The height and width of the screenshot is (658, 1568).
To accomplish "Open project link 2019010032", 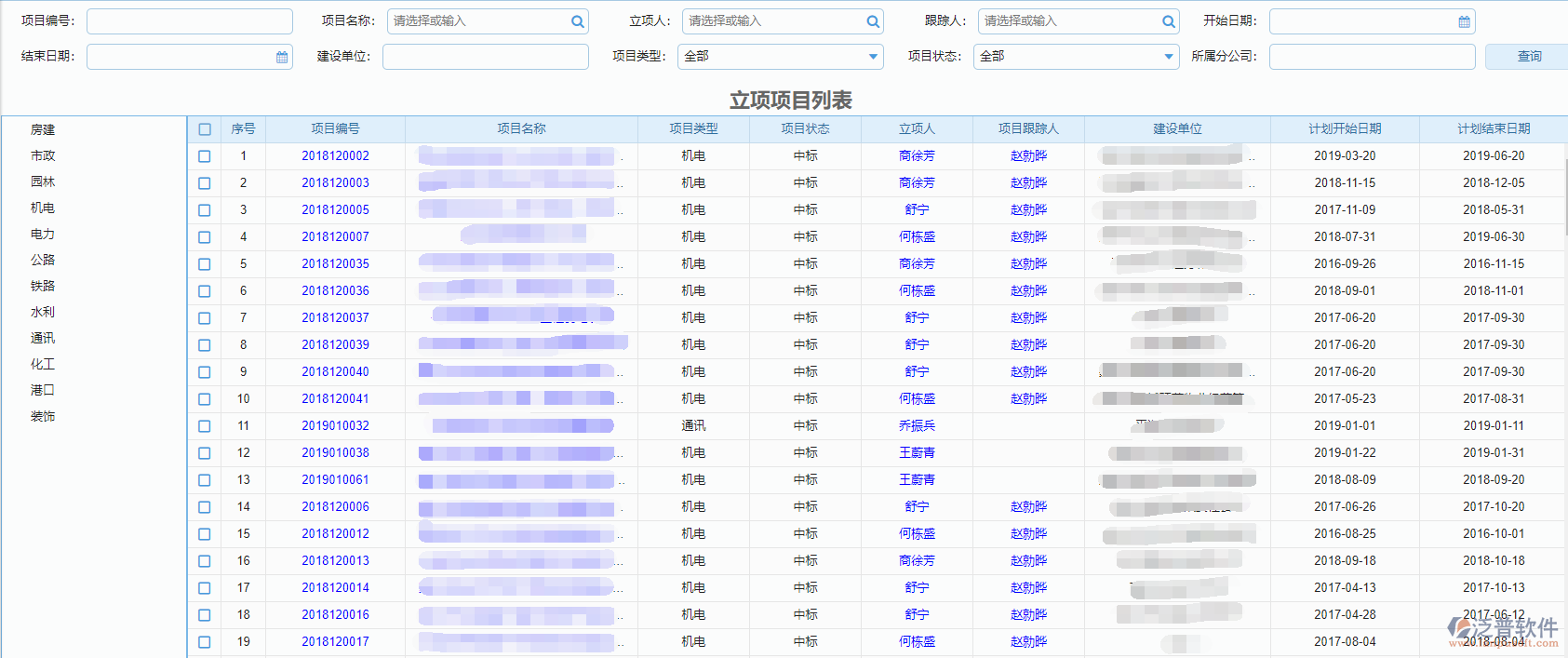I will (335, 426).
